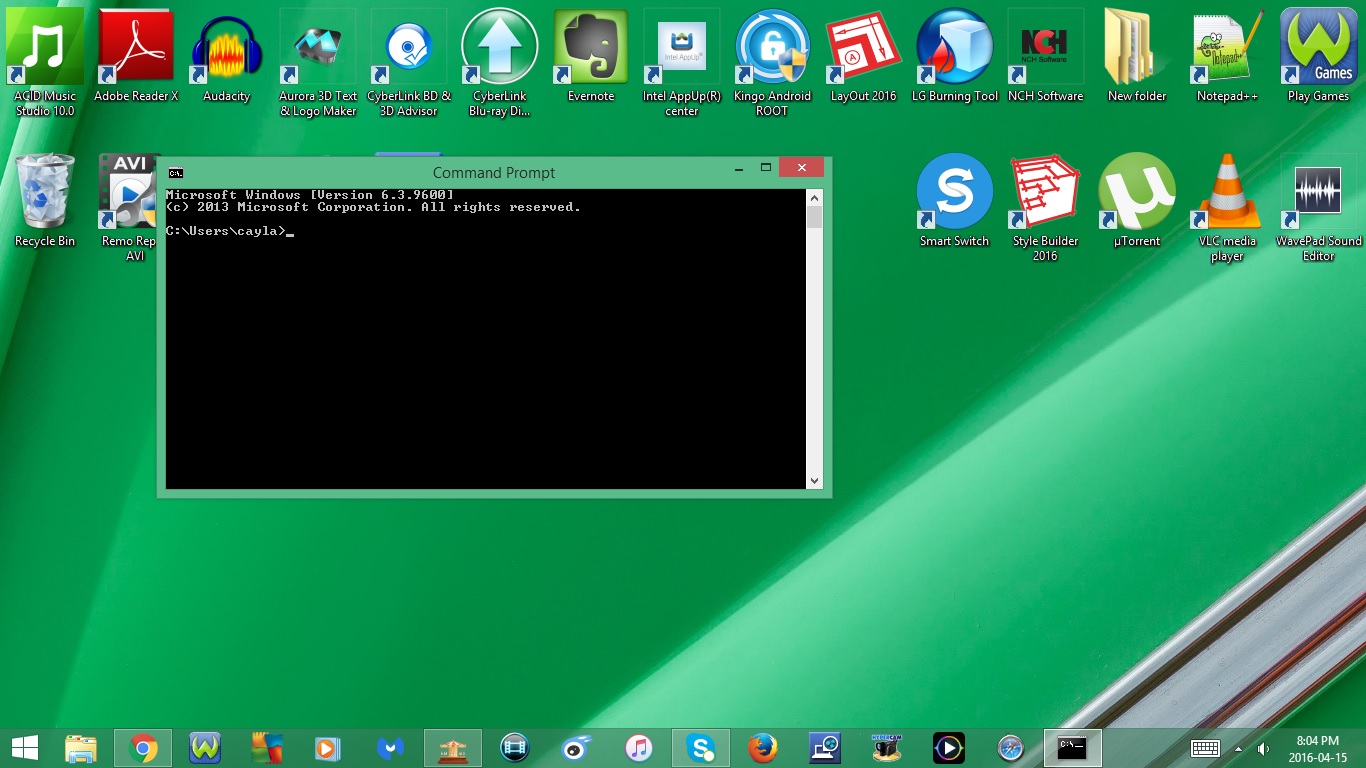
Task: Select the CyberLink Blu-ray Disc shortcut
Action: (x=500, y=62)
